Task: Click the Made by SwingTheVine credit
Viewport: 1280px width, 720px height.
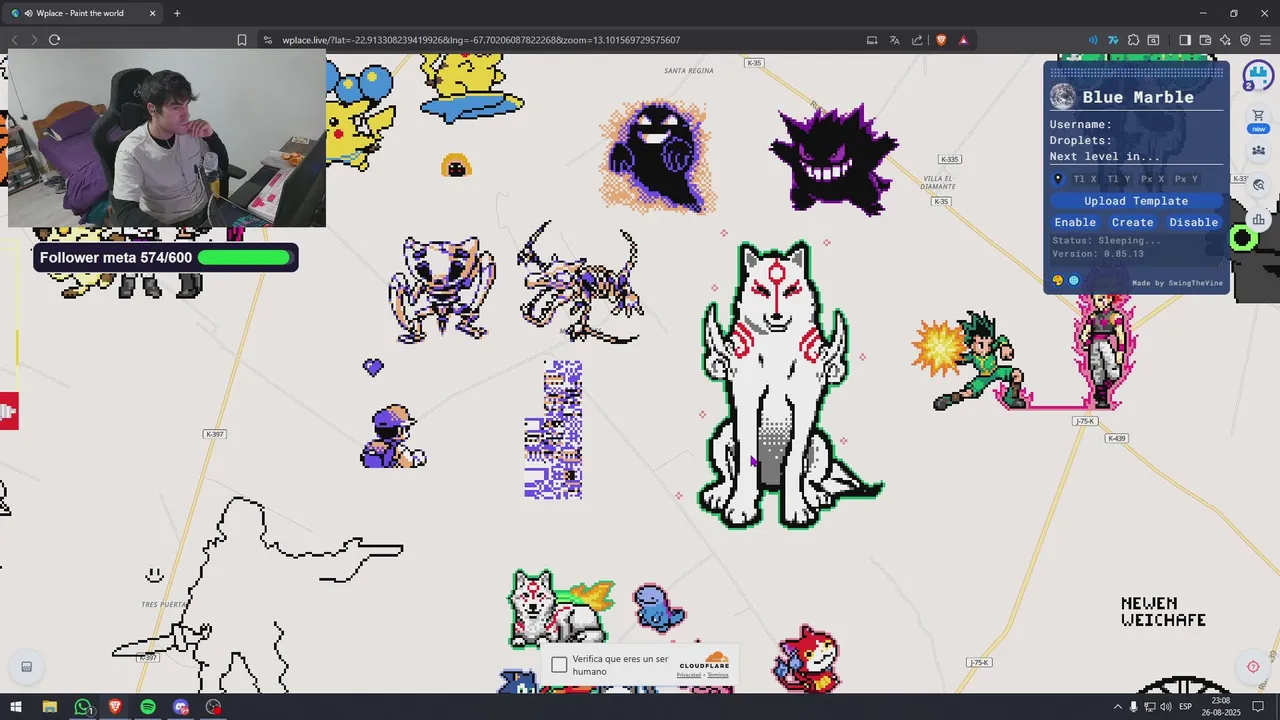Action: (1177, 283)
